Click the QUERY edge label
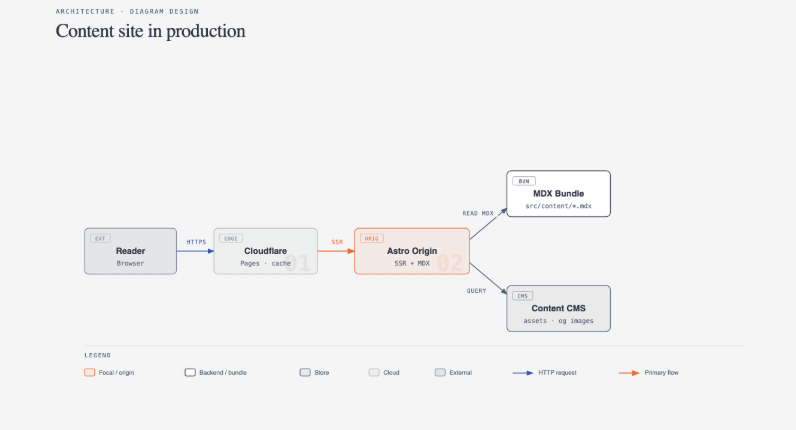This screenshot has width=796, height=430. click(x=476, y=291)
